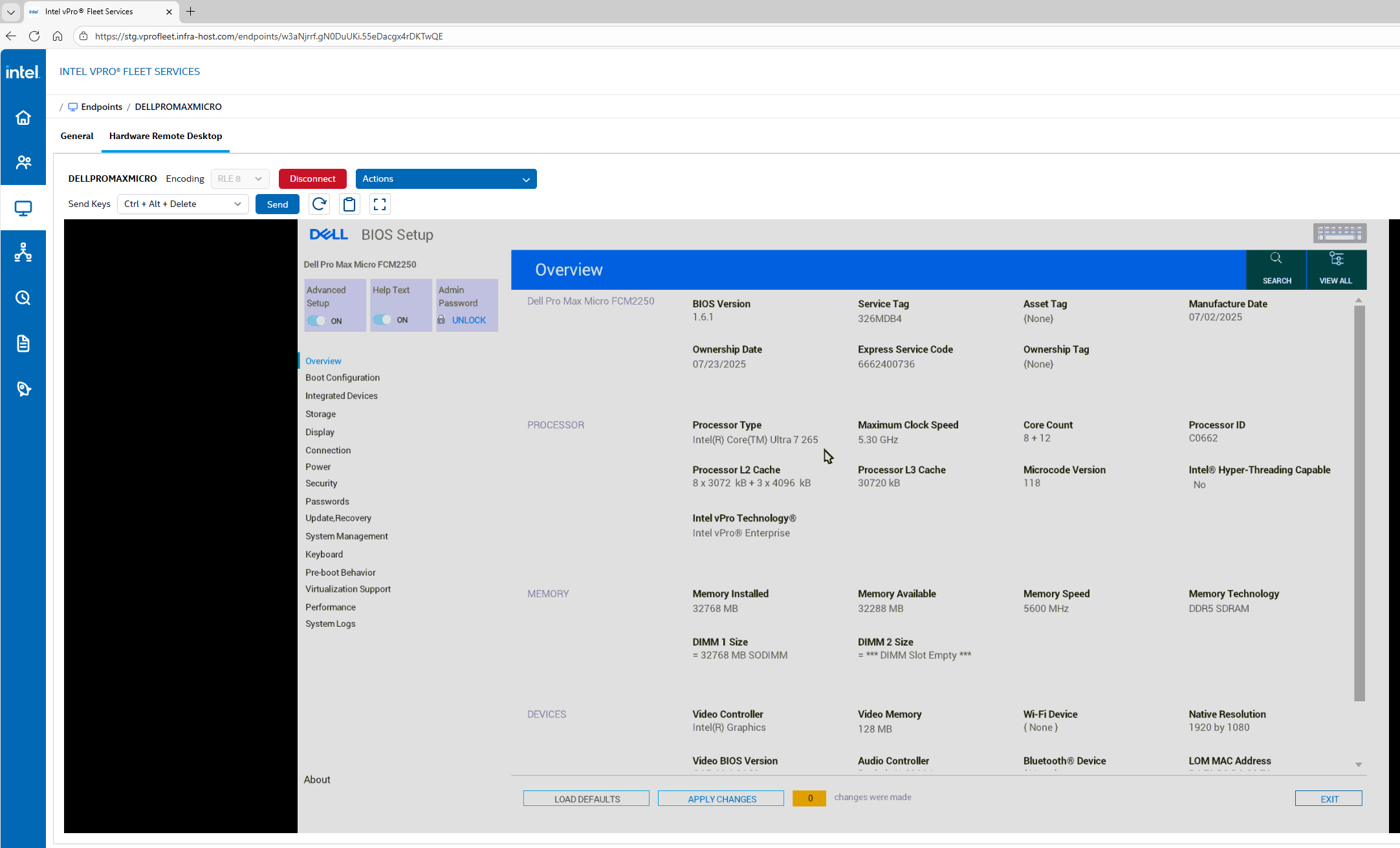Expand the Actions dropdown
The height and width of the screenshot is (848, 1400).
click(446, 179)
